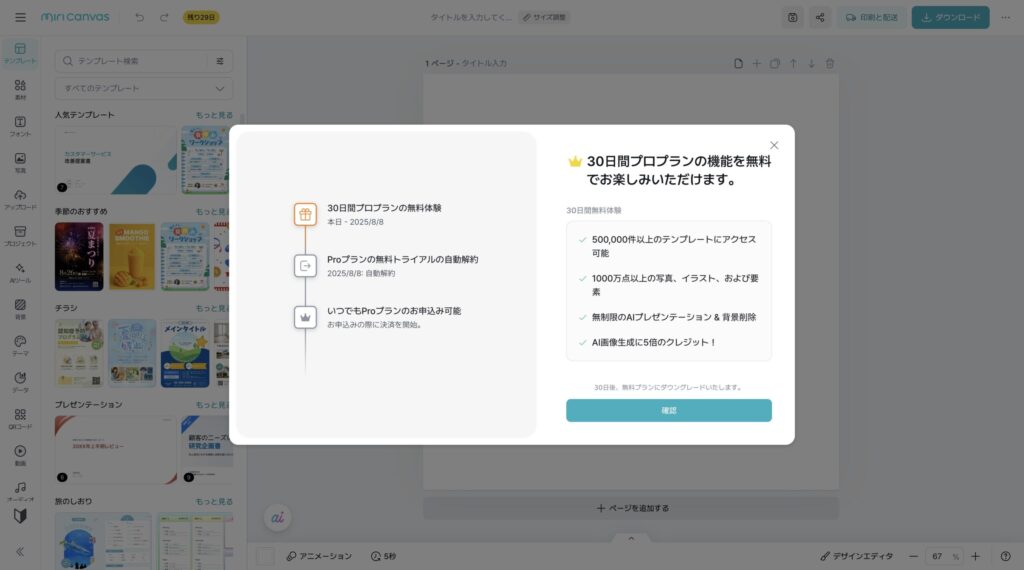
Task: Click ページを追加する add page bar
Action: pyautogui.click(x=631, y=508)
